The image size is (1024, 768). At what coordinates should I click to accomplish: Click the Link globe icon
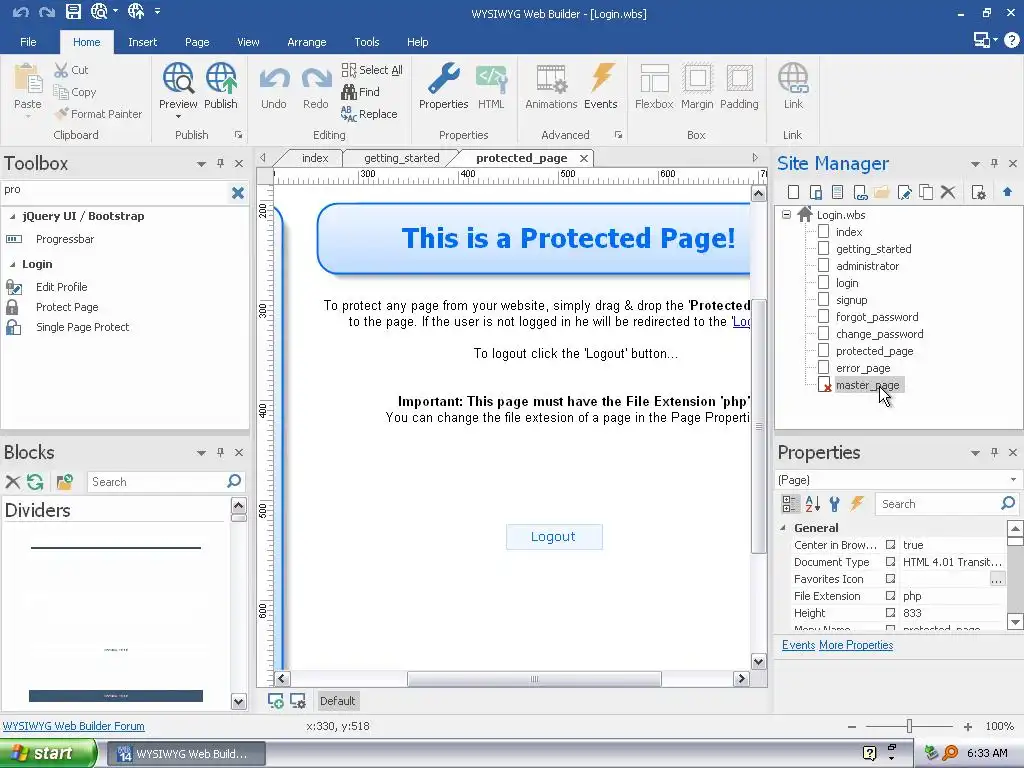pos(793,78)
